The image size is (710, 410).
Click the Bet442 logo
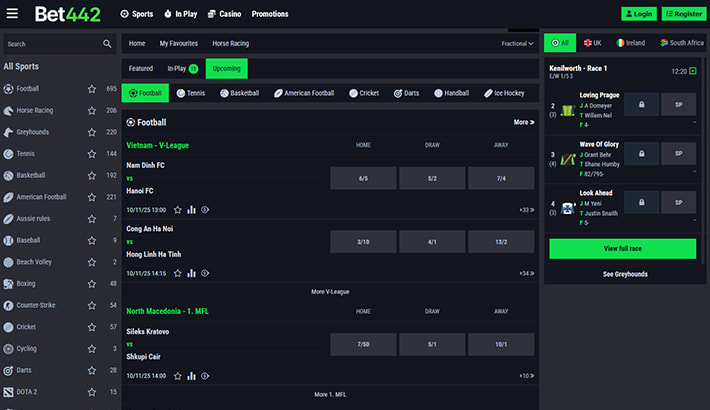[67, 14]
